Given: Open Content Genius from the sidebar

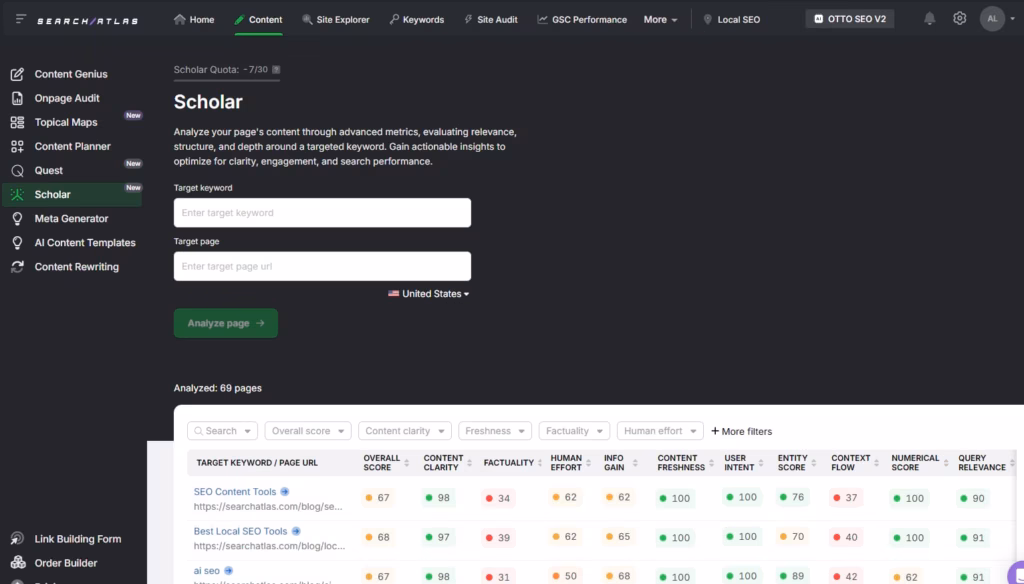Looking at the screenshot, I should pyautogui.click(x=71, y=74).
